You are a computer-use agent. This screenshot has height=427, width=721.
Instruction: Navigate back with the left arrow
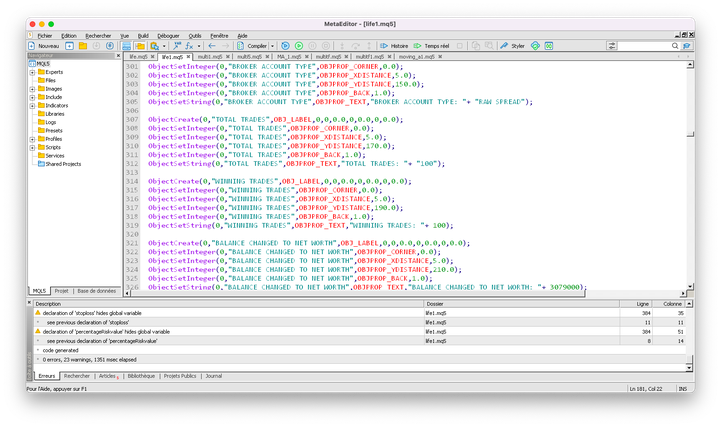click(x=212, y=46)
